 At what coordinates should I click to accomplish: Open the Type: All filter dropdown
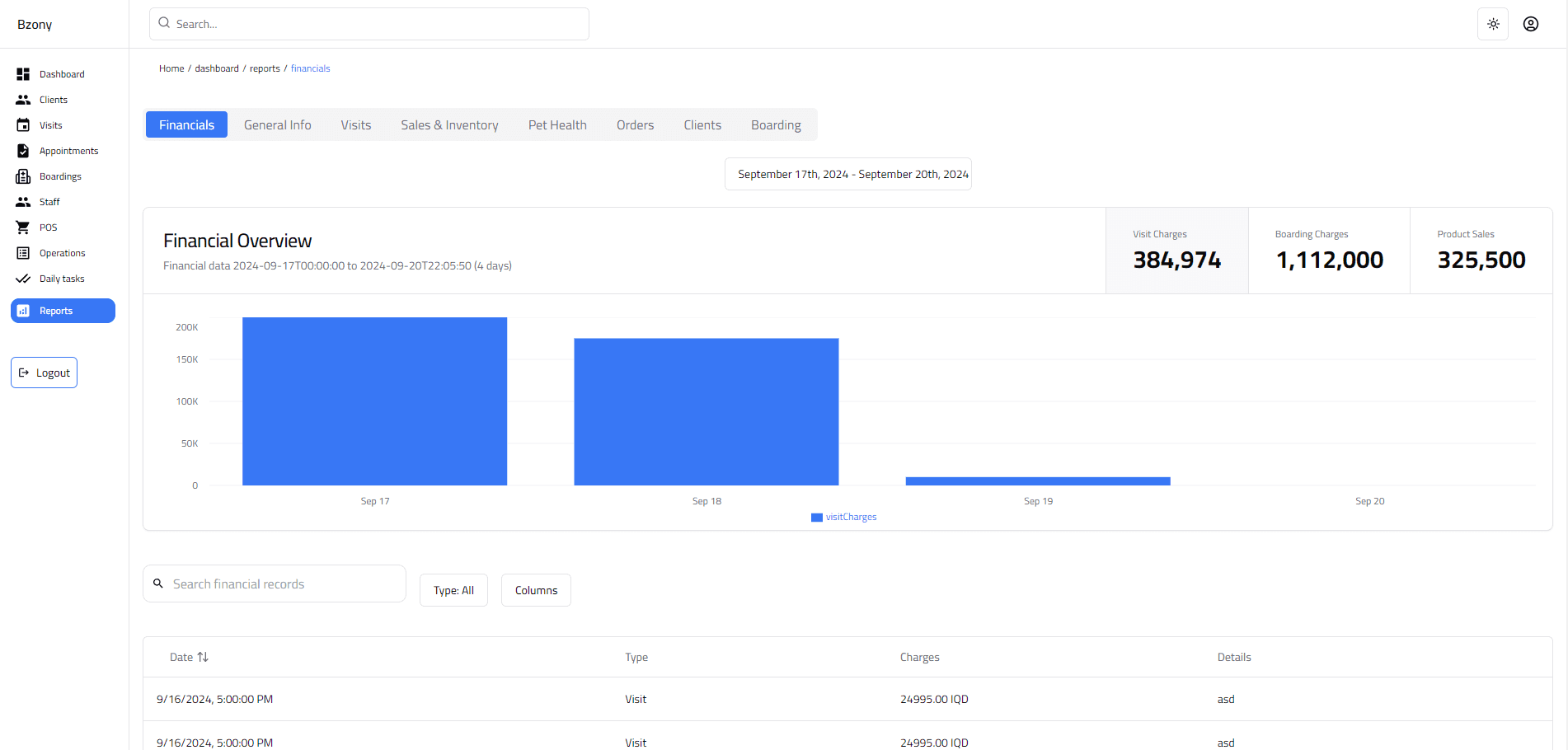tap(453, 590)
